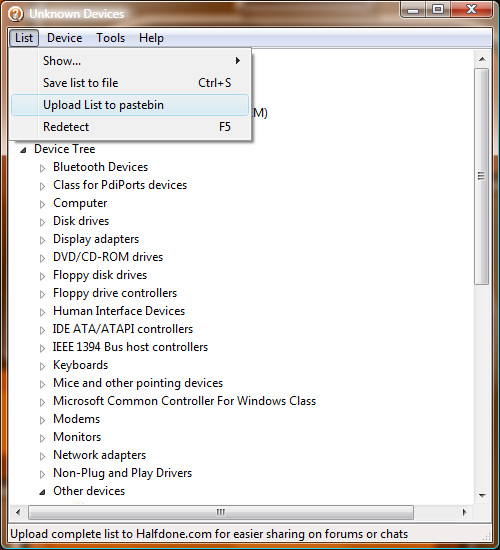Screen dimensions: 500x550
Task: Open the Help menu
Action: [151, 38]
